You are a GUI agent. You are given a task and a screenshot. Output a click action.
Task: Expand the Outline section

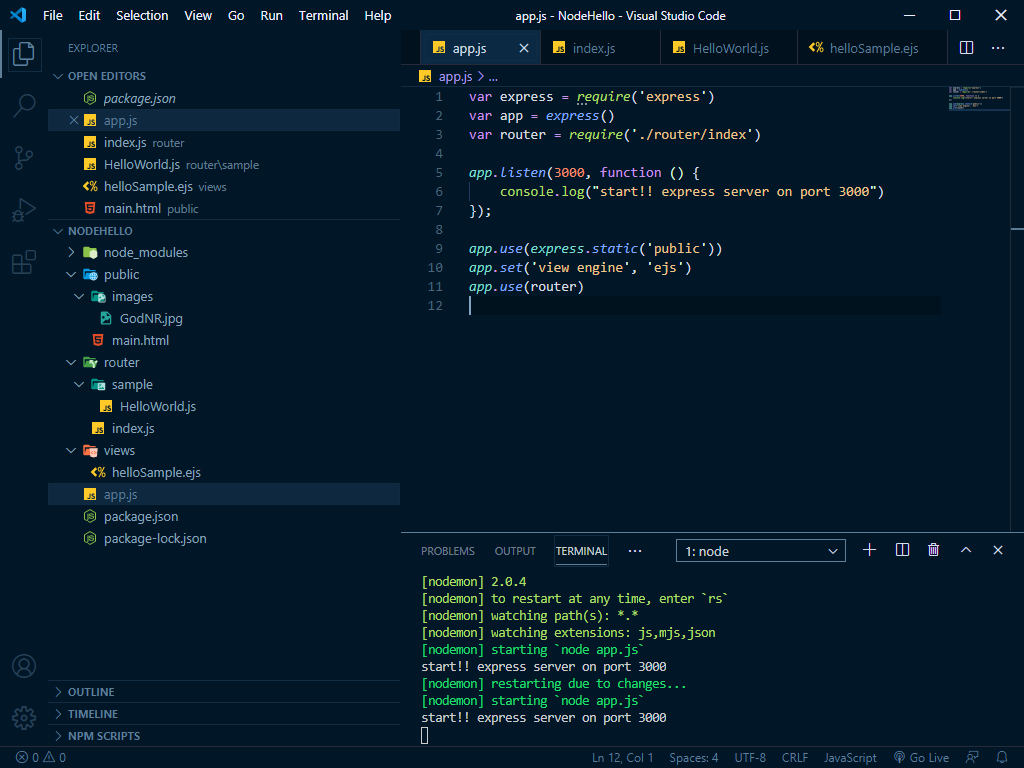[224, 692]
